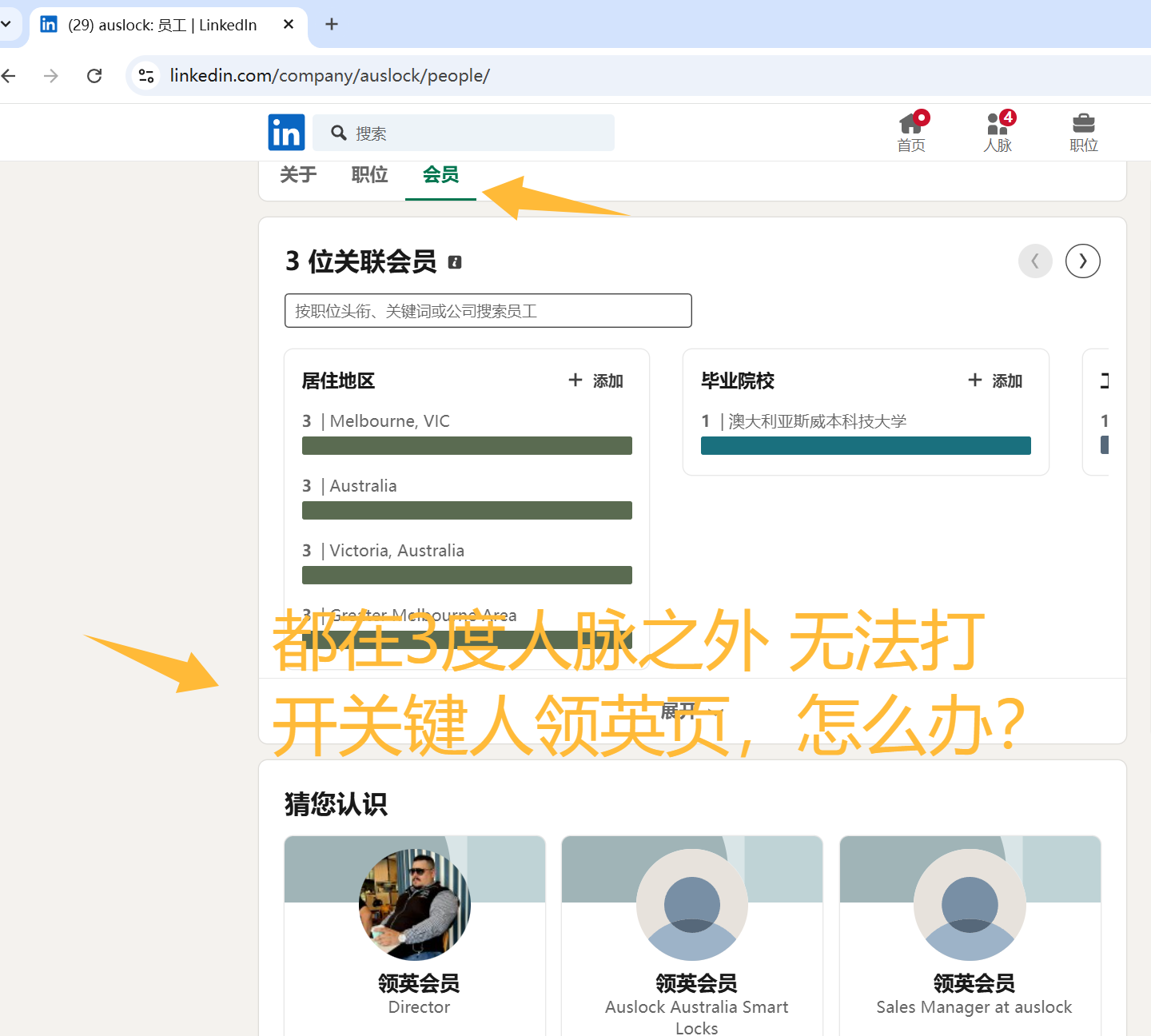Click the browser back arrow
Screen dimensions: 1151x1036
9,76
